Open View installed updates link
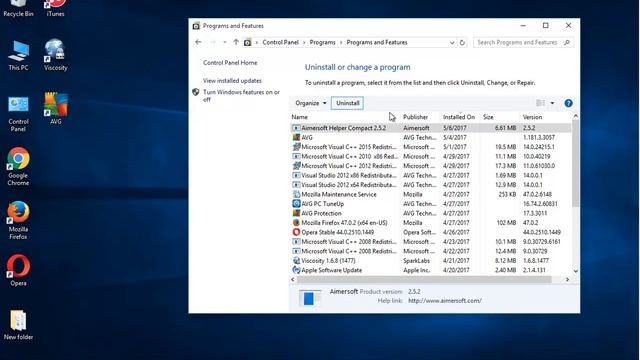 (232, 81)
